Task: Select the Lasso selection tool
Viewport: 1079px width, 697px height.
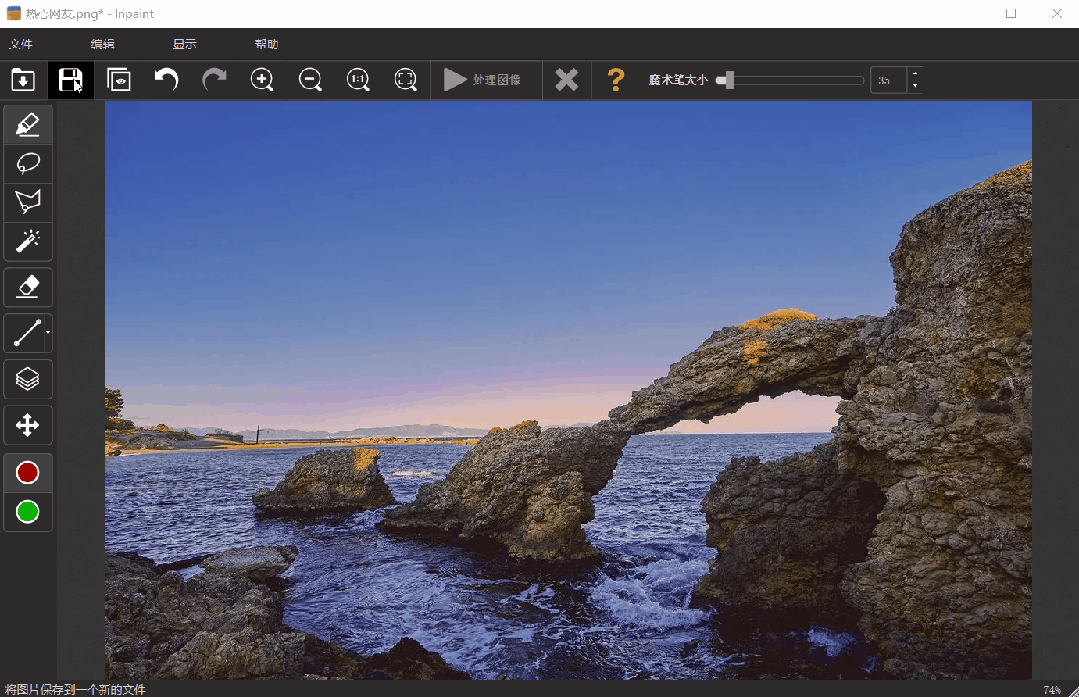Action: tap(28, 163)
